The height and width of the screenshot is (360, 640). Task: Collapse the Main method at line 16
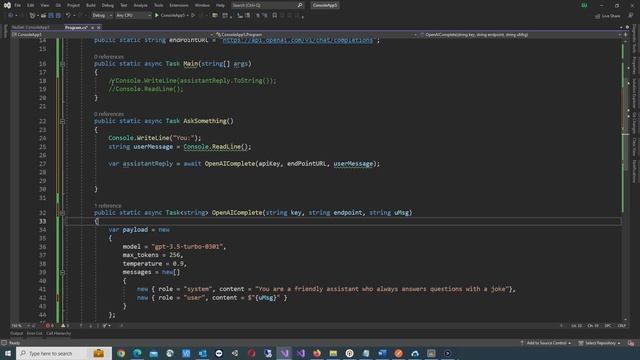click(62, 64)
